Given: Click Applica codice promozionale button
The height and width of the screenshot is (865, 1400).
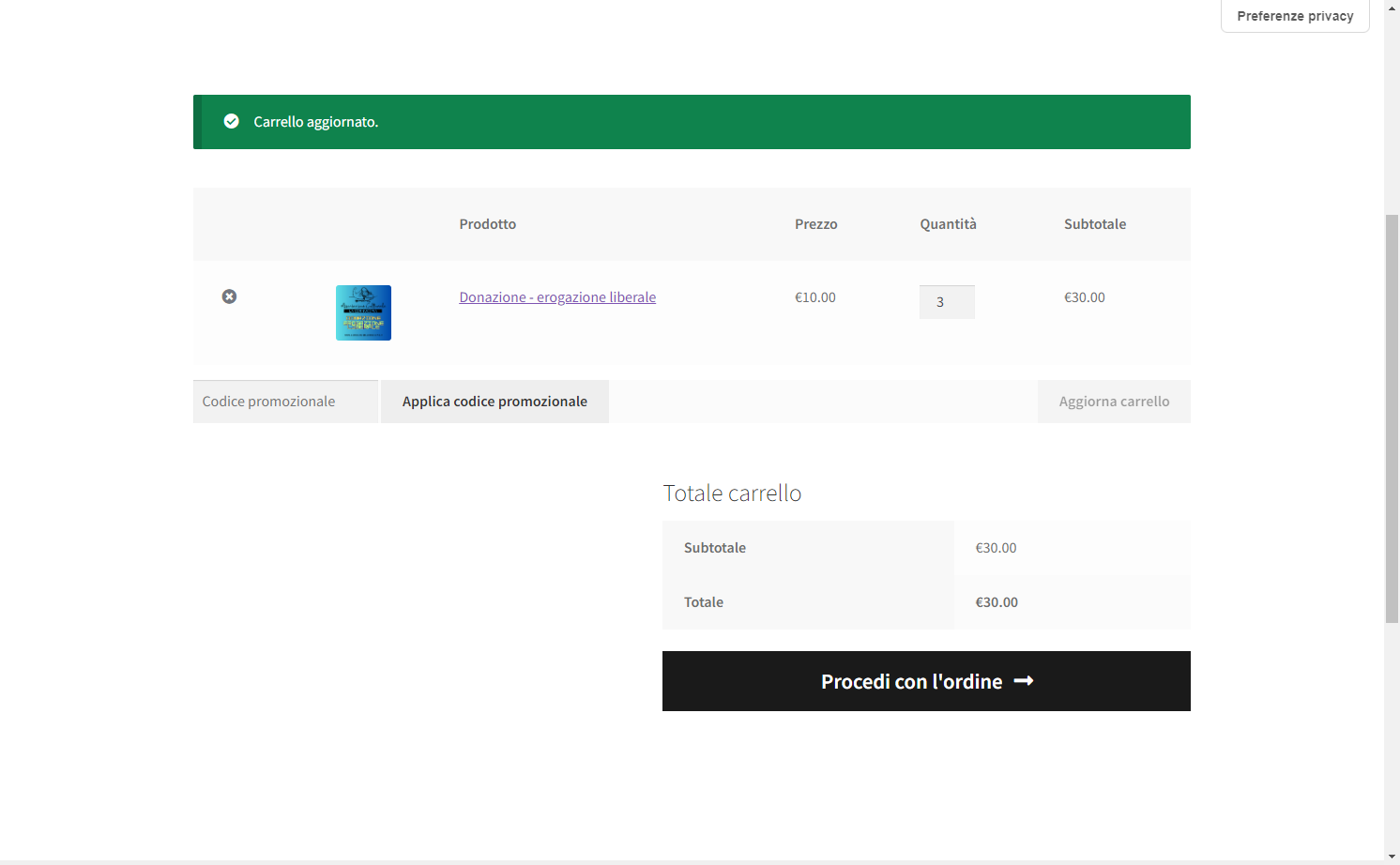Looking at the screenshot, I should [x=495, y=402].
